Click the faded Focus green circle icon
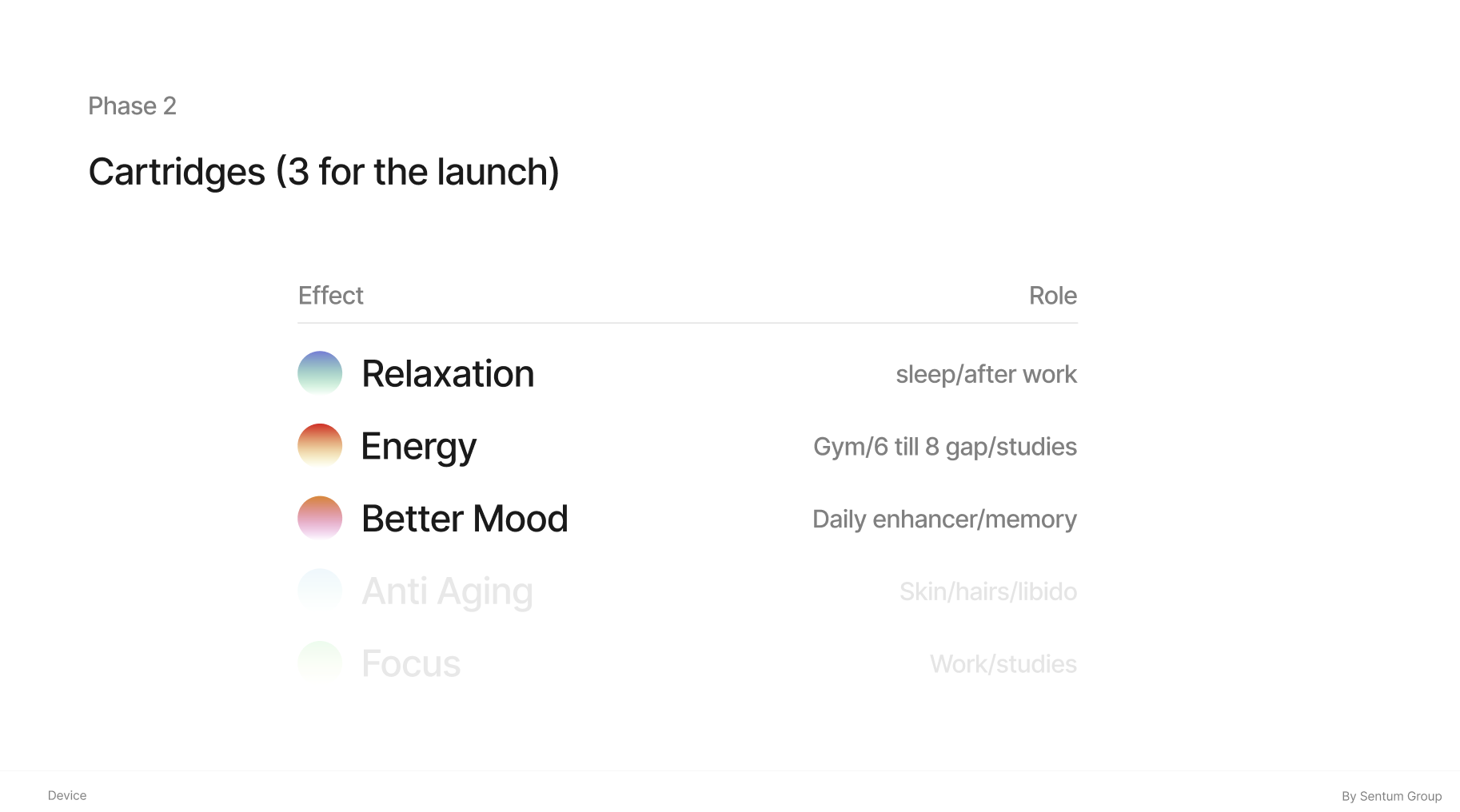1460x812 pixels. click(x=320, y=663)
